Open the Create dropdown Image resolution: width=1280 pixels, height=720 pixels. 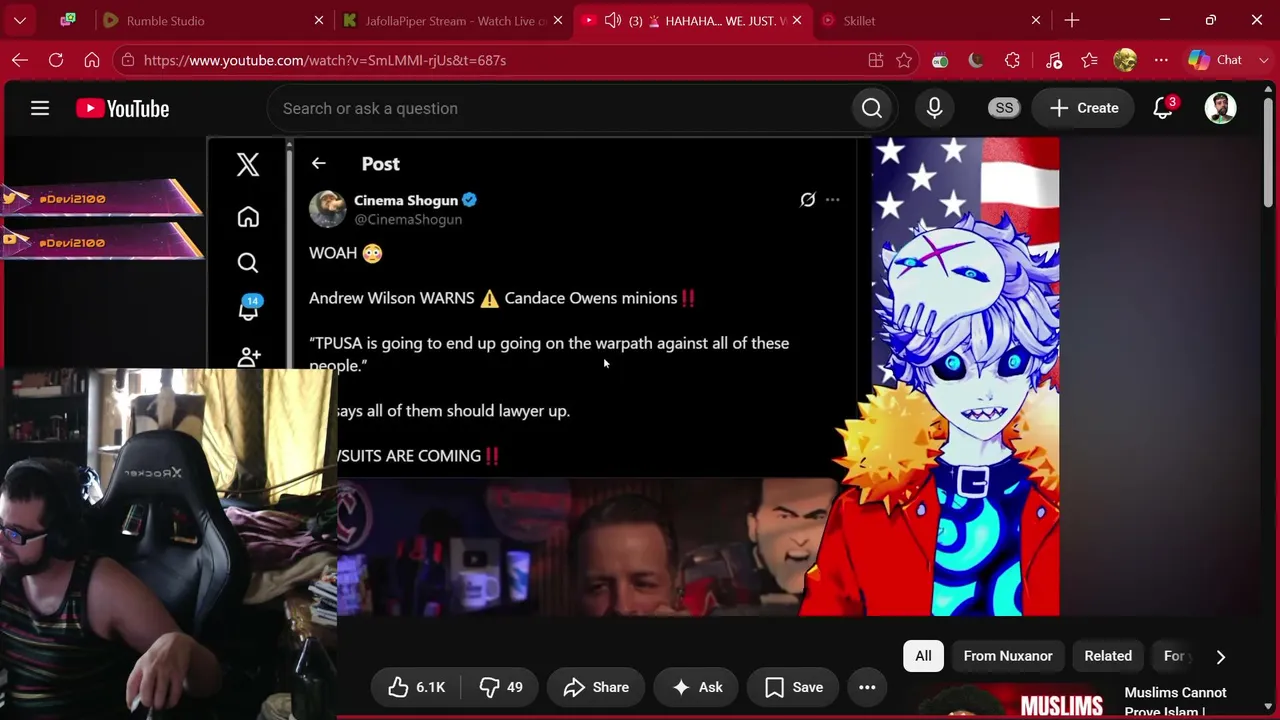(1084, 108)
